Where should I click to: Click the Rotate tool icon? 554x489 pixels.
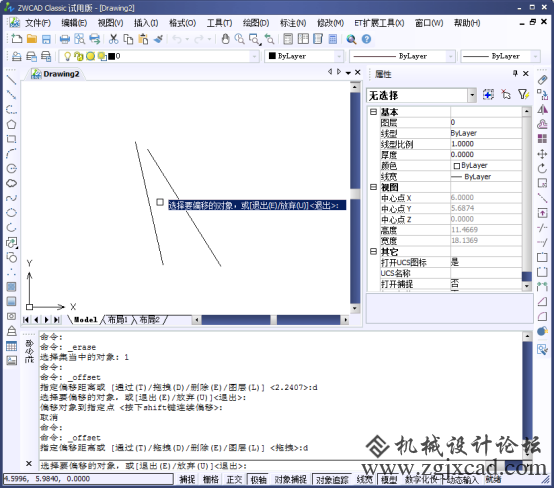coord(542,169)
